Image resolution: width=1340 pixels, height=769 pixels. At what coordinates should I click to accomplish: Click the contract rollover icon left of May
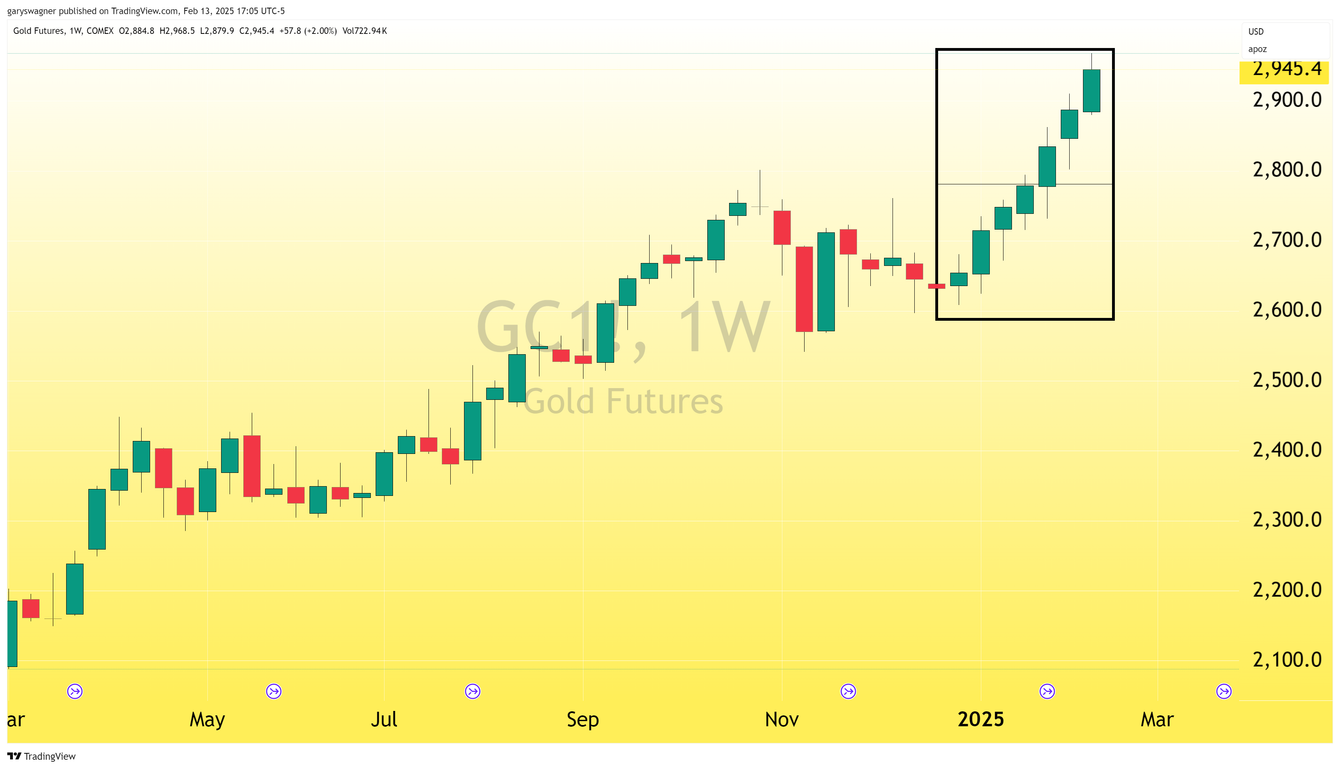pos(75,691)
